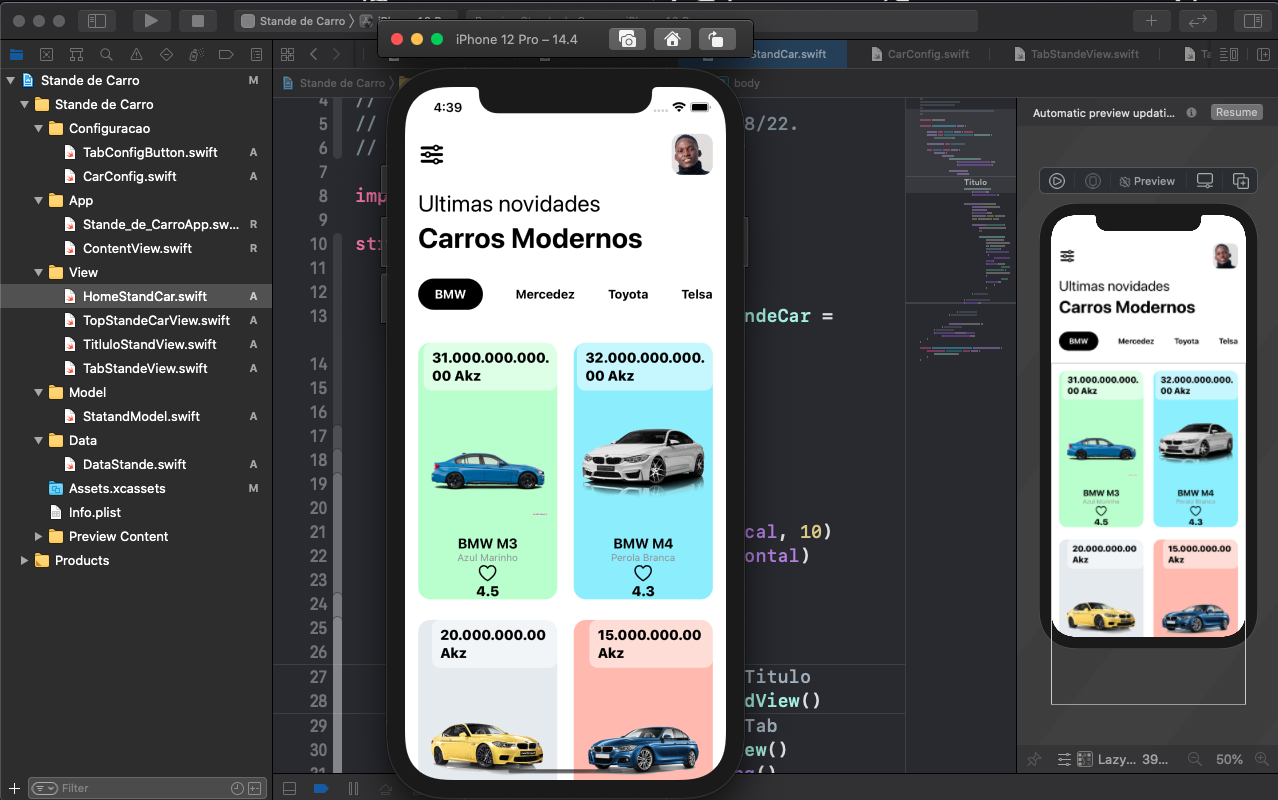Open Info.plist in navigator
The image size is (1278, 800).
click(x=94, y=512)
